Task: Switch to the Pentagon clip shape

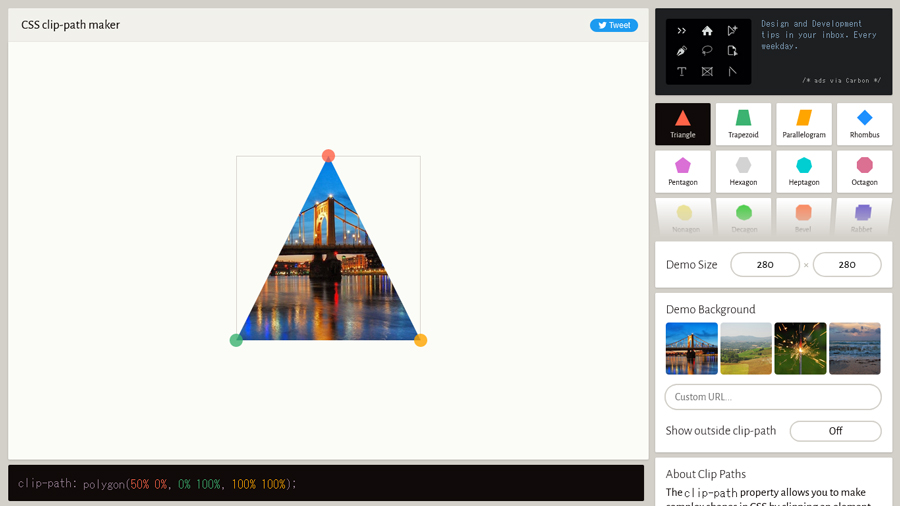Action: click(683, 171)
